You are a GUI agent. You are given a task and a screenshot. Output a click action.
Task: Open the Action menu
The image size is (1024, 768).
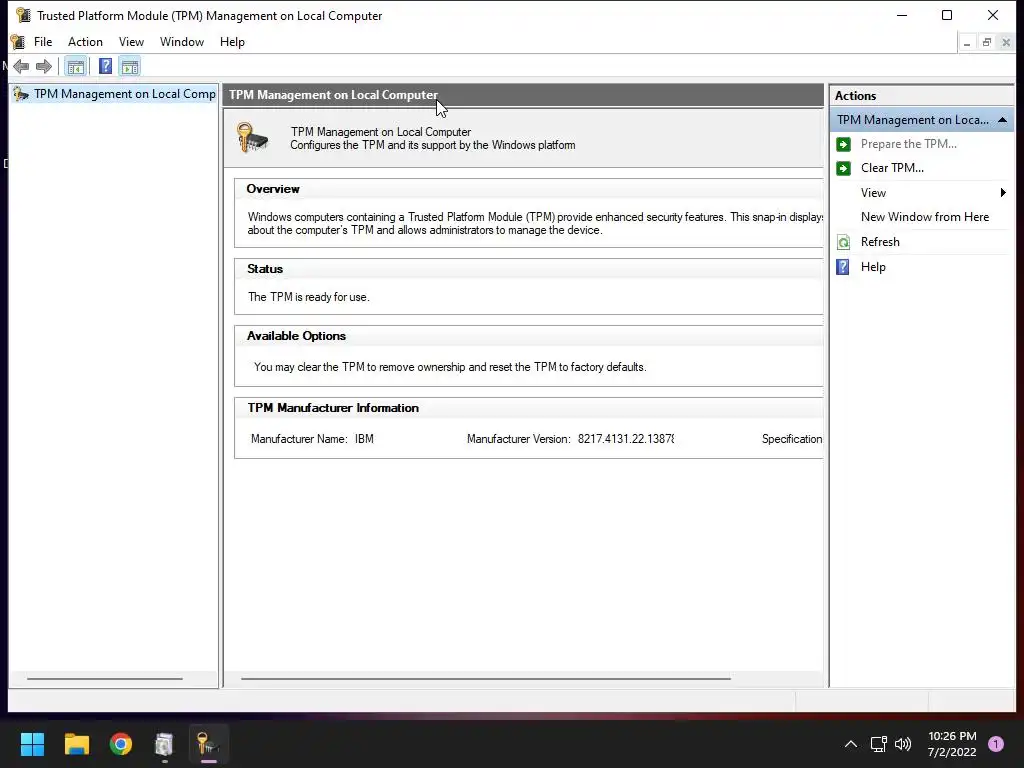86,42
